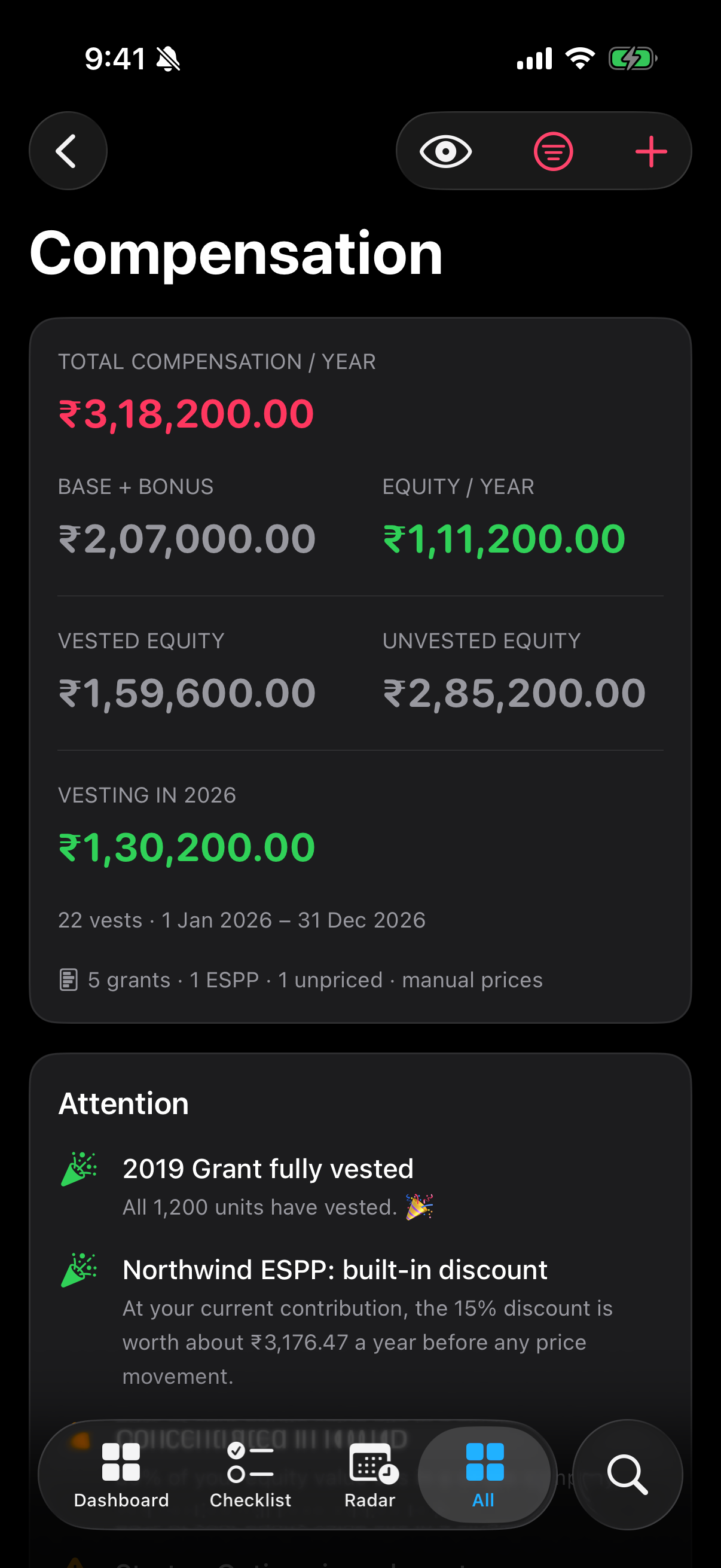
Task: Tap the Vesting in 2026 amount
Action: point(187,847)
